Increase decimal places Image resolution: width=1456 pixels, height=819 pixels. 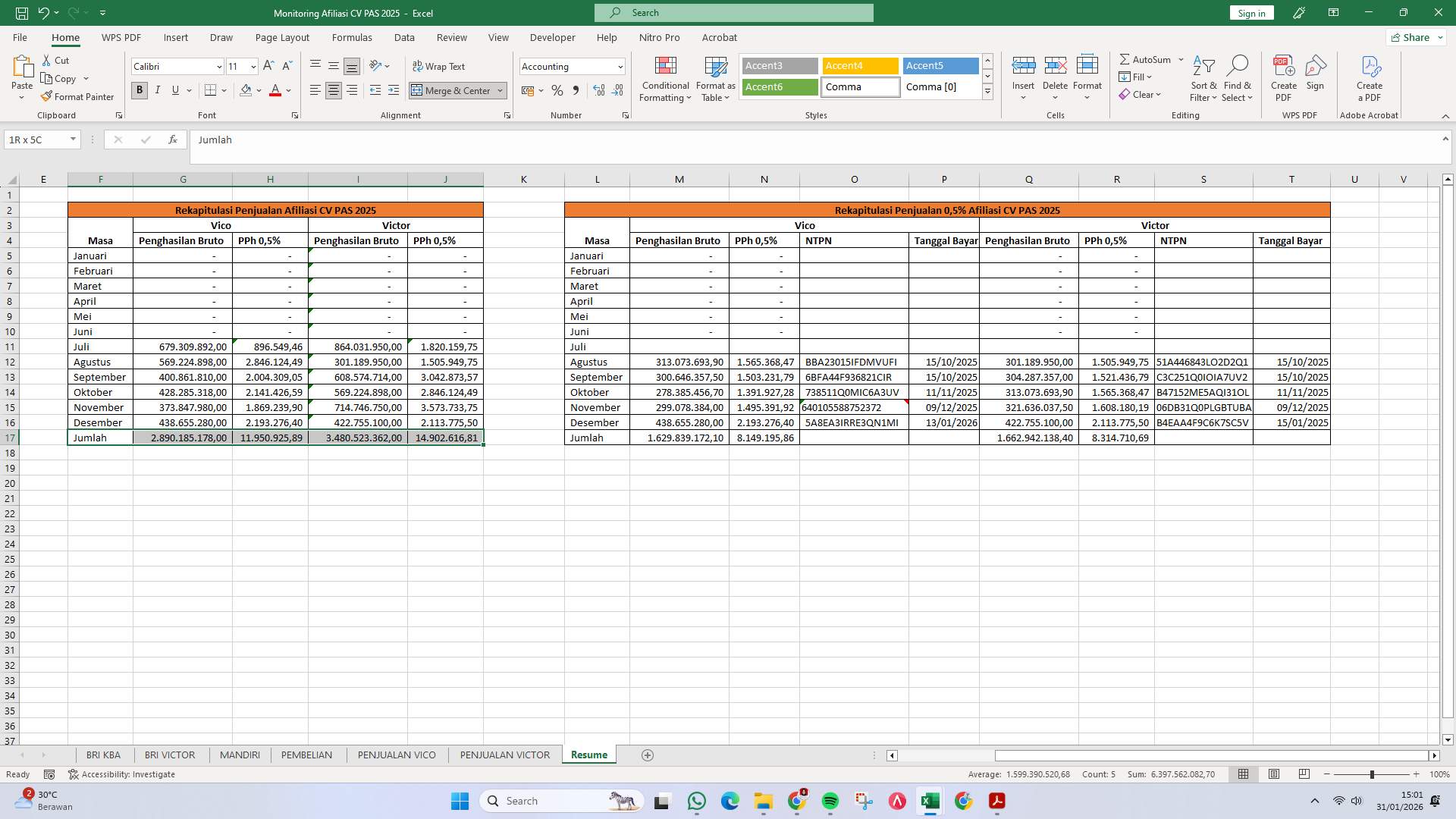(x=598, y=90)
